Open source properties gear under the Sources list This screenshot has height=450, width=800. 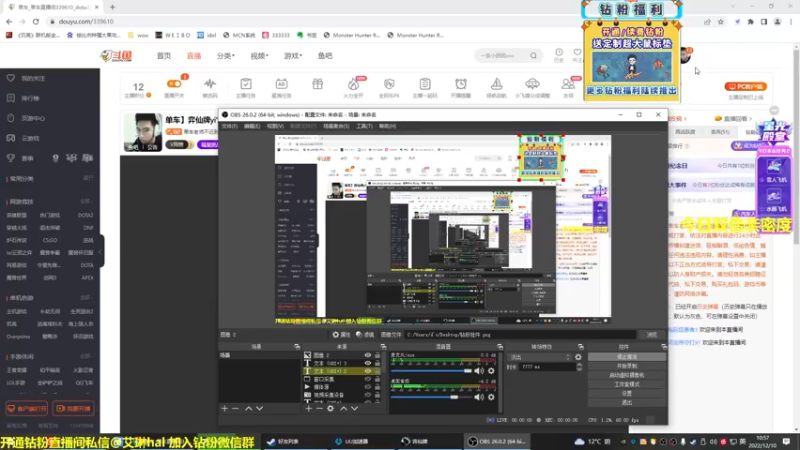point(331,408)
